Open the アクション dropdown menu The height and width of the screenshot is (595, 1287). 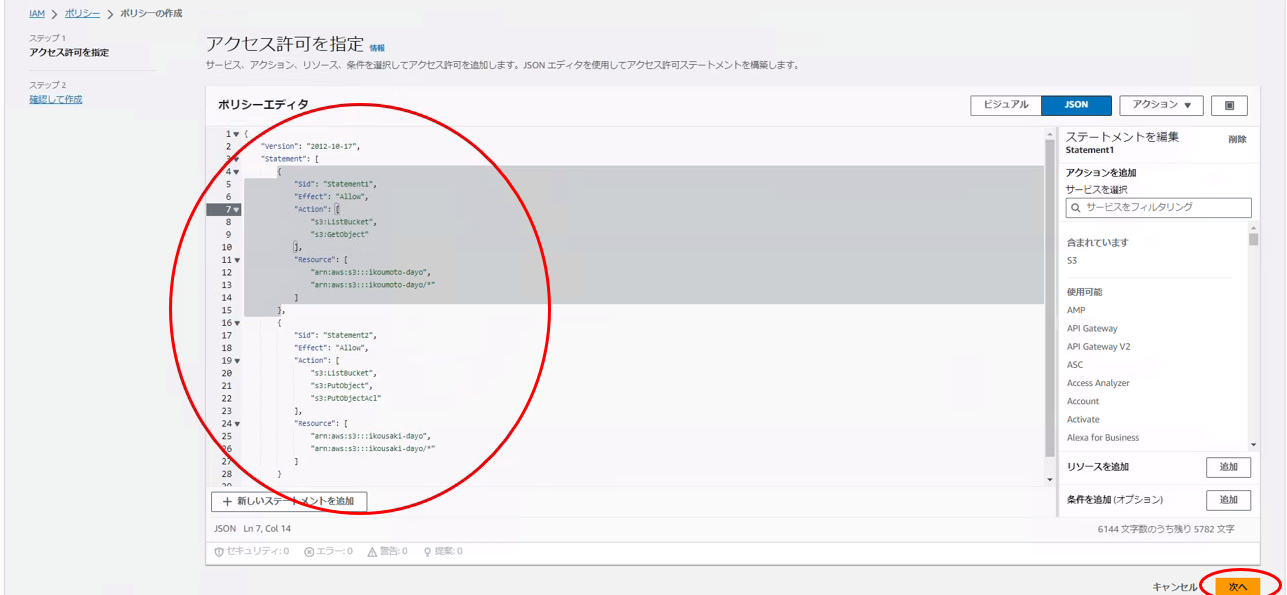pyautogui.click(x=1160, y=105)
